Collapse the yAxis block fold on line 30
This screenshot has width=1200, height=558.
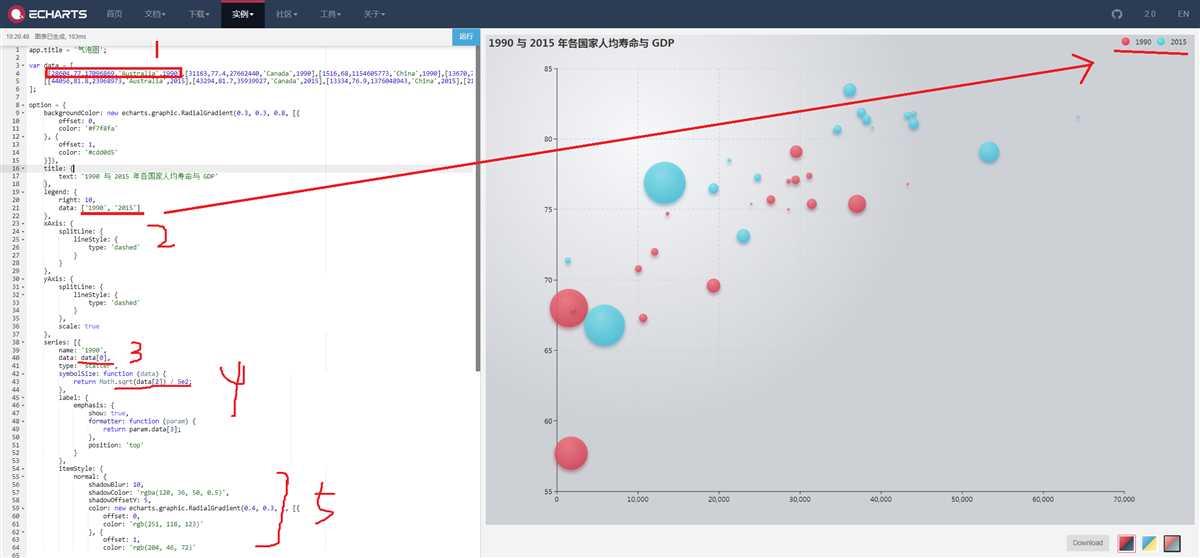click(x=24, y=279)
